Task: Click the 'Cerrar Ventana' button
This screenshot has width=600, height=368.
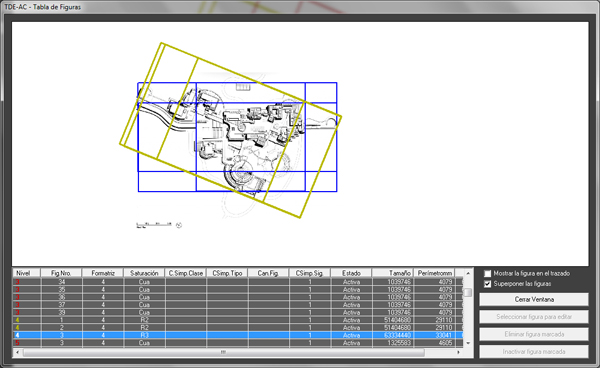Action: 534,299
